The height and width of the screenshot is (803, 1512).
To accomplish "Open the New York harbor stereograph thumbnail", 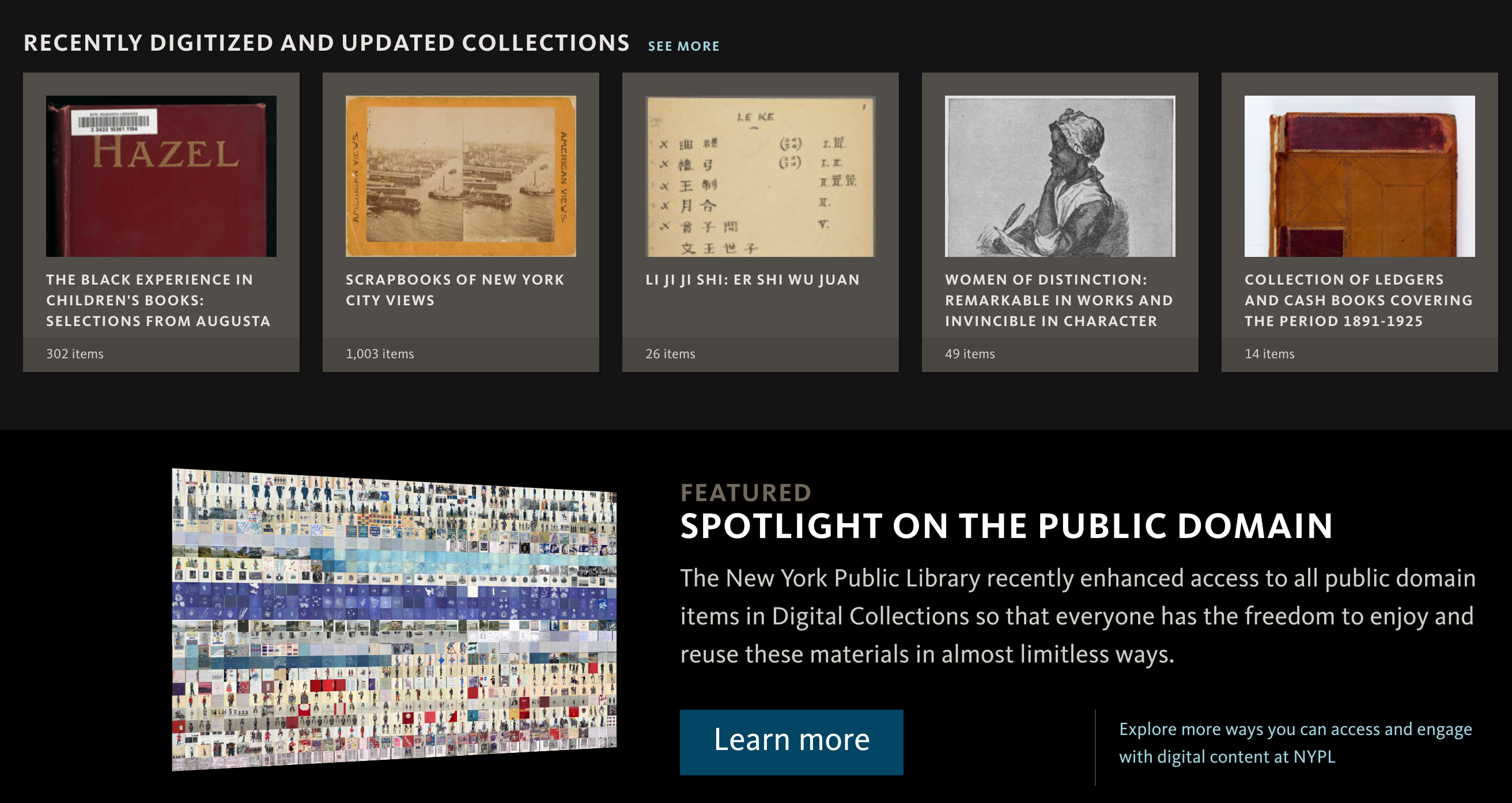I will (x=460, y=176).
